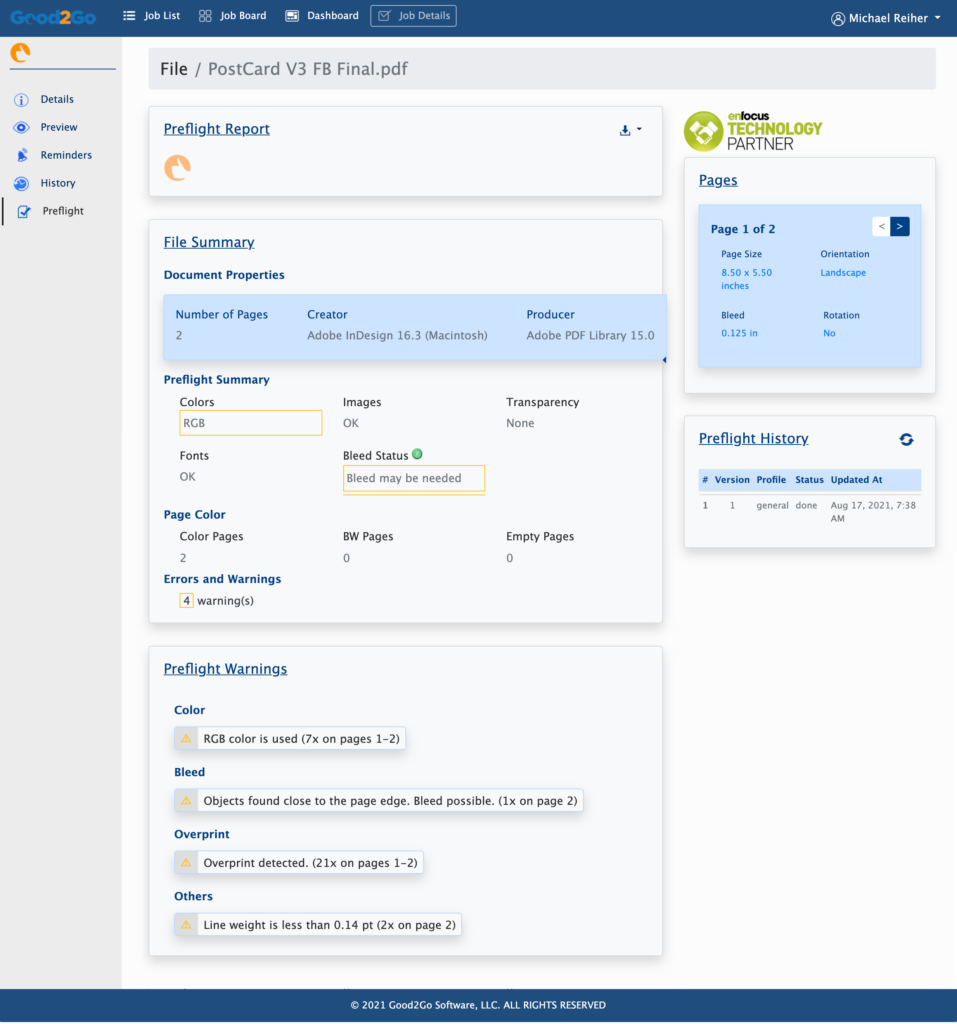Open the Michael Reiher account menu

pos(886,17)
